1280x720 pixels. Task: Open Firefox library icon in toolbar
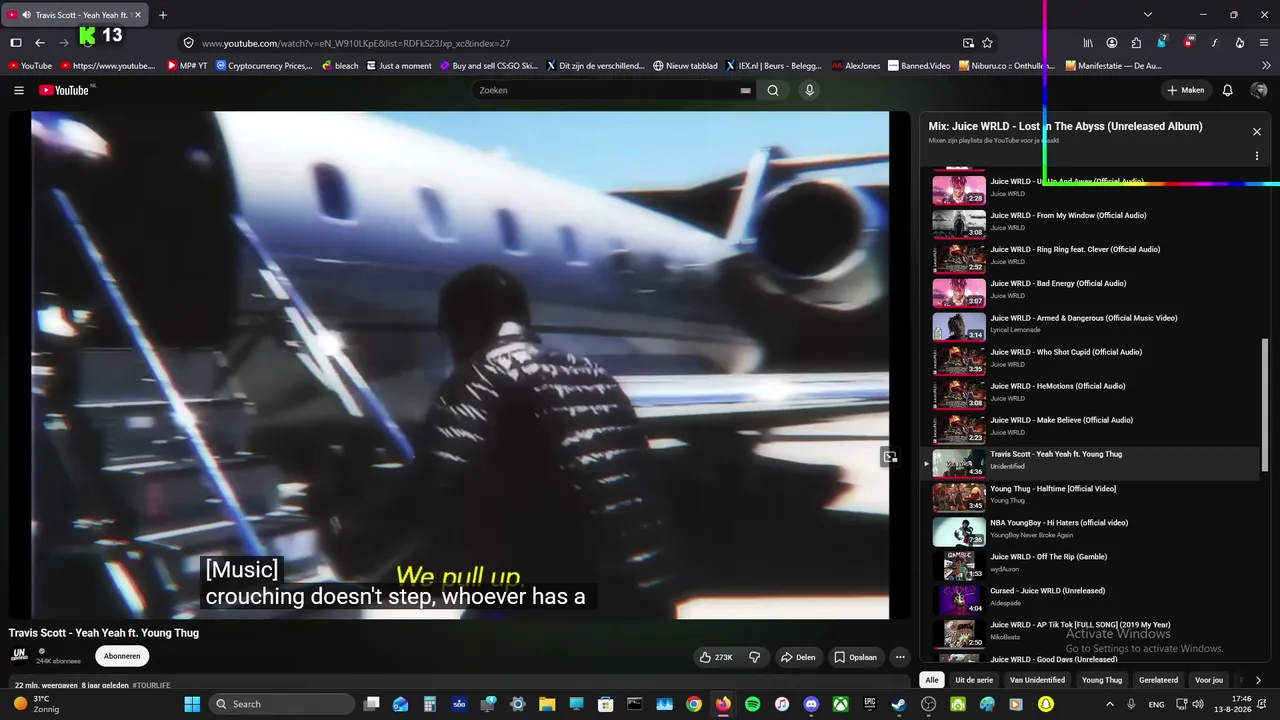tap(1088, 43)
